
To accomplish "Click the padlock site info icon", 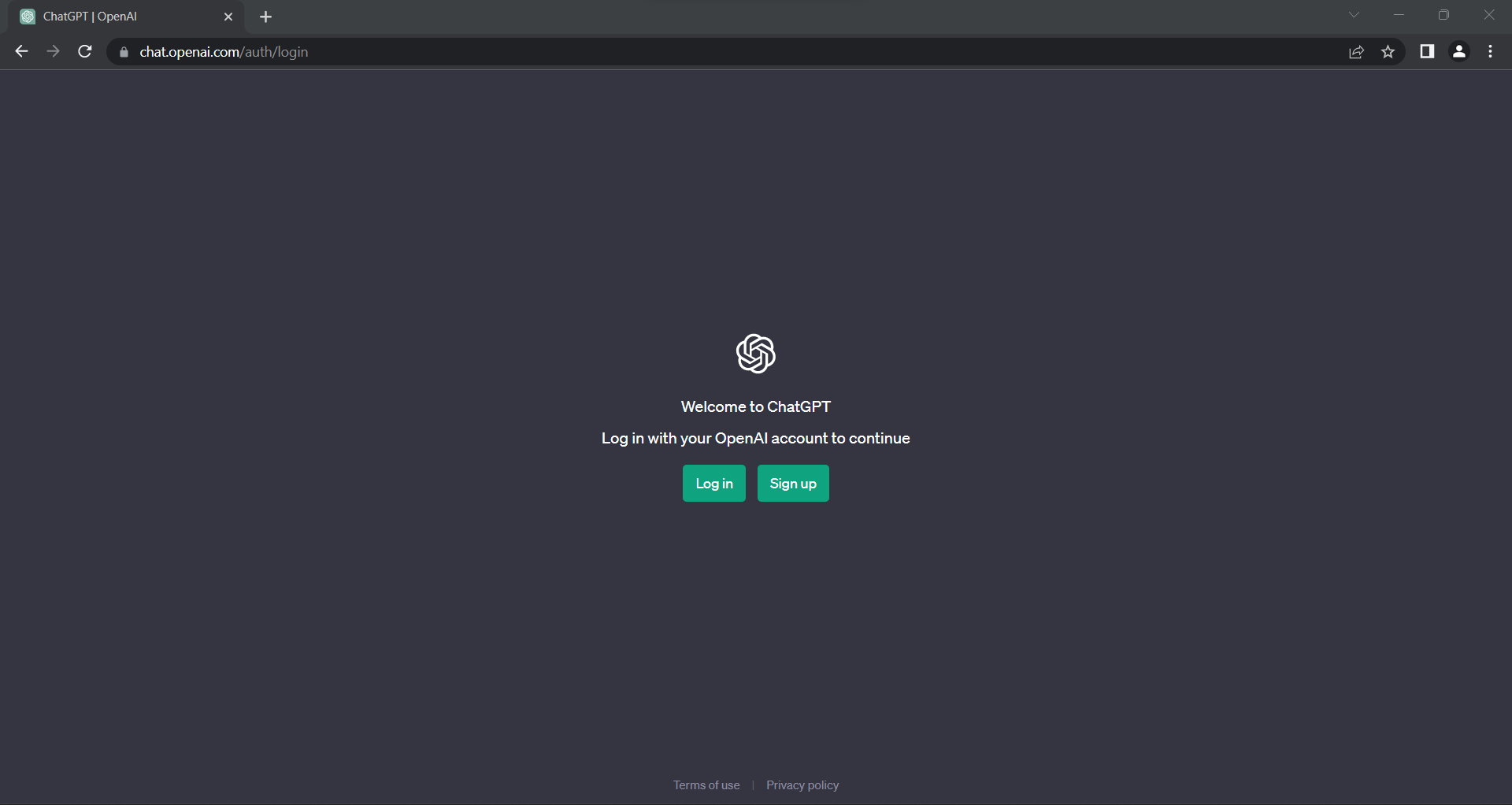I will [124, 52].
